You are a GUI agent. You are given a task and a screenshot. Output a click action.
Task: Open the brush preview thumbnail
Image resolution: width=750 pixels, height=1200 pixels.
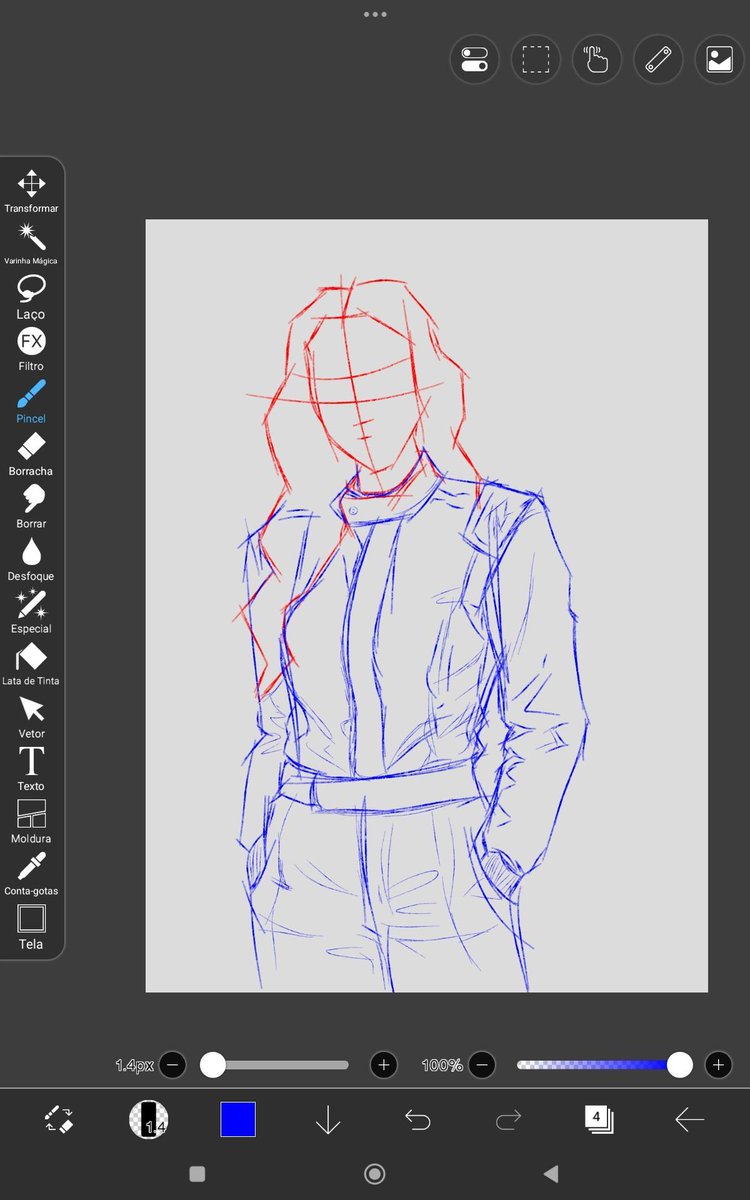[149, 1119]
